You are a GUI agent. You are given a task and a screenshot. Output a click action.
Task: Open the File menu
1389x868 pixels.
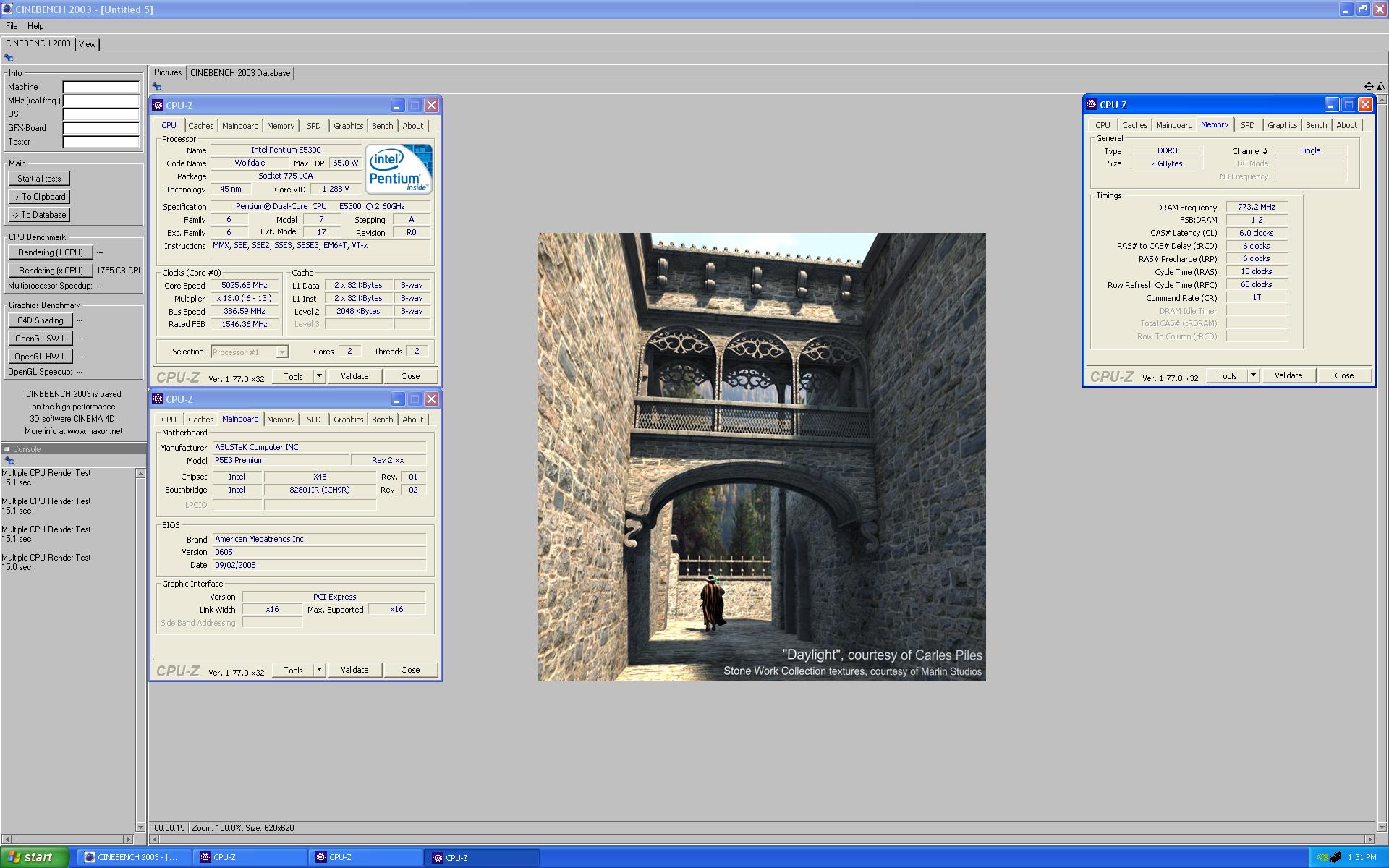[x=12, y=26]
